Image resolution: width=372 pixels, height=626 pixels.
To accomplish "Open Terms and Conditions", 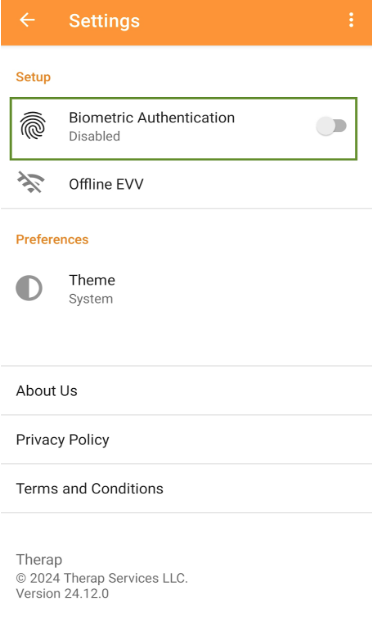I will tap(186, 488).
